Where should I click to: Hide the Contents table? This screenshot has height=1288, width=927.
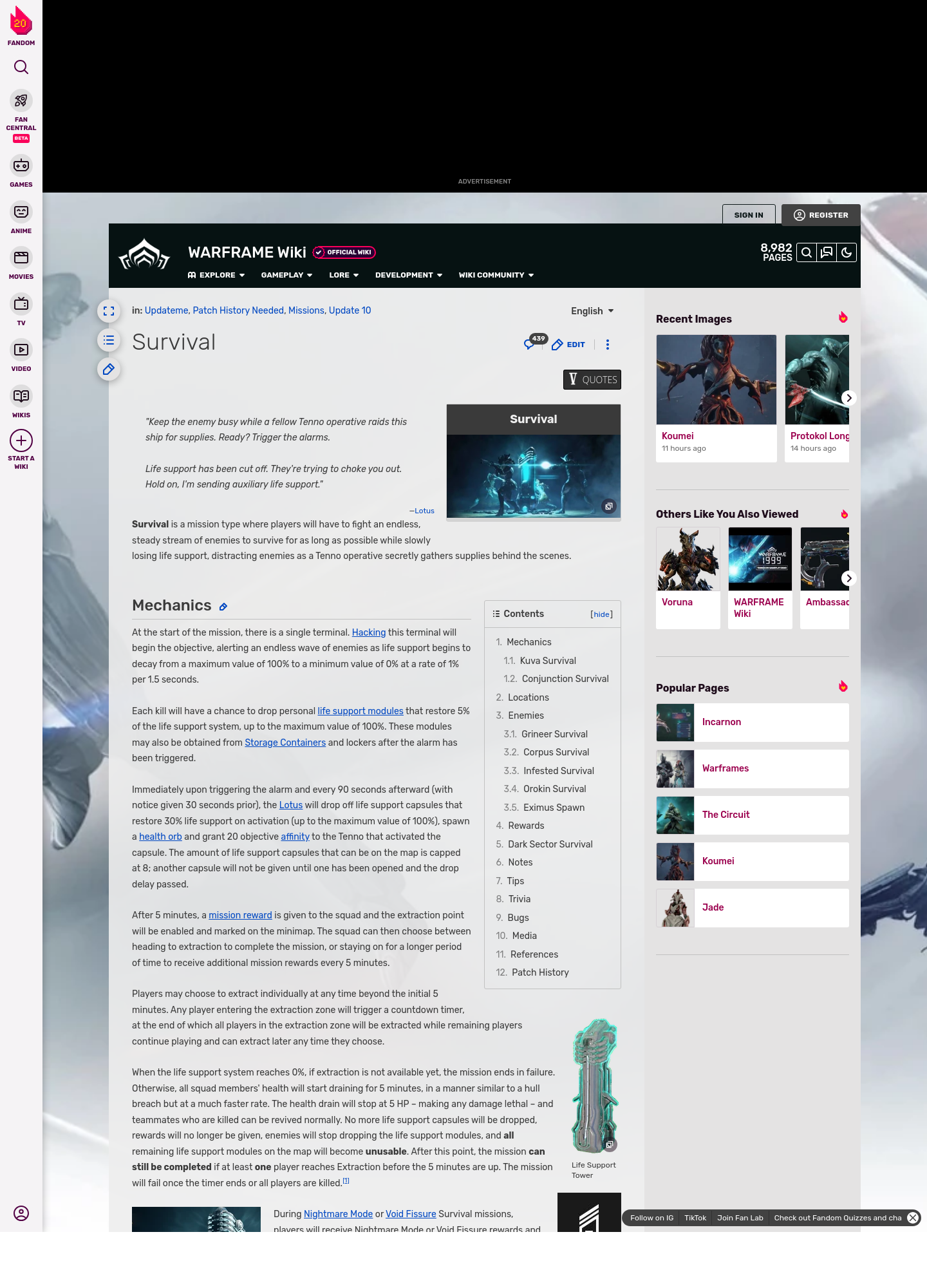pyautogui.click(x=602, y=614)
